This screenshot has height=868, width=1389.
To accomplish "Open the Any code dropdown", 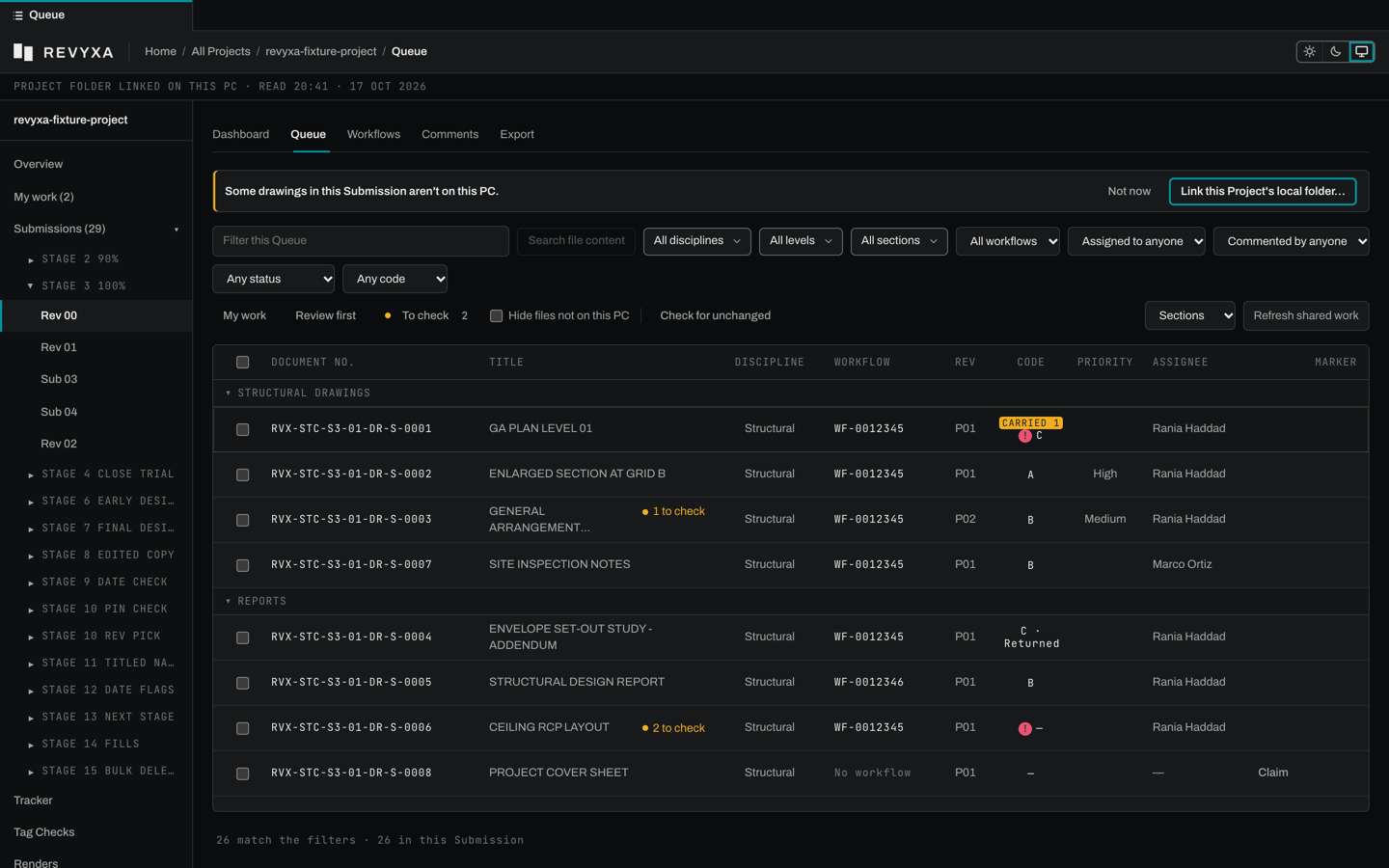I will pos(395,279).
